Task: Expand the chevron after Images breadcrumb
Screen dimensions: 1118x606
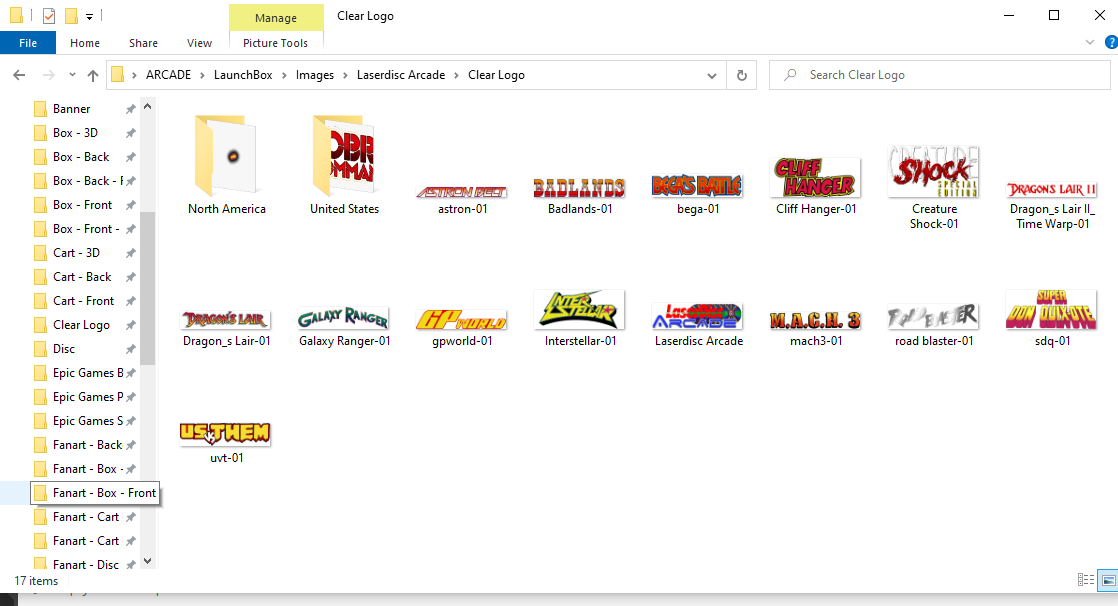Action: (346, 75)
